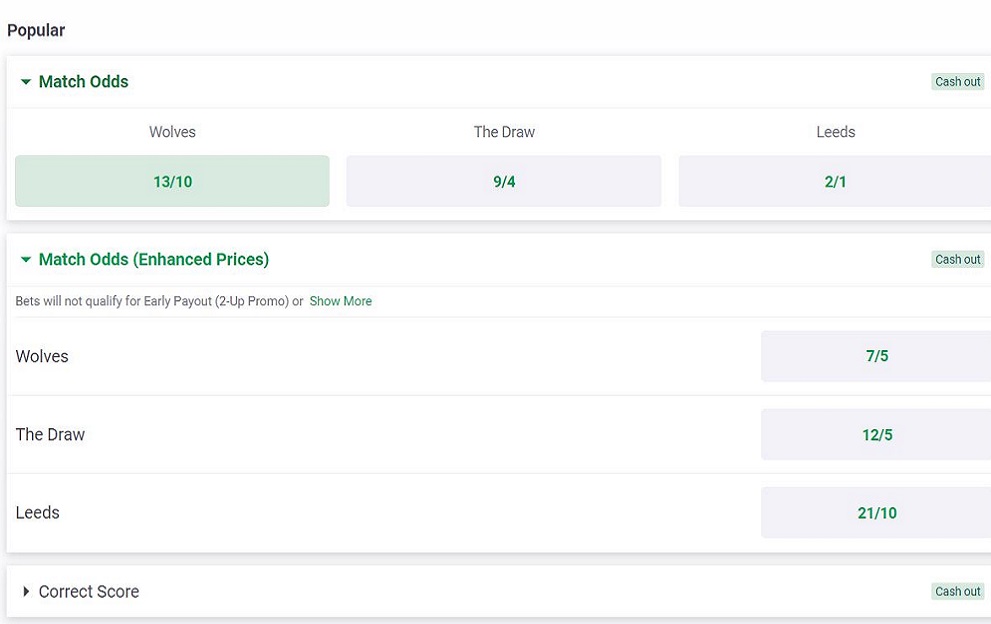Image resolution: width=991 pixels, height=624 pixels.
Task: Click the Cash out badge for Enhanced Prices
Action: pos(957,260)
